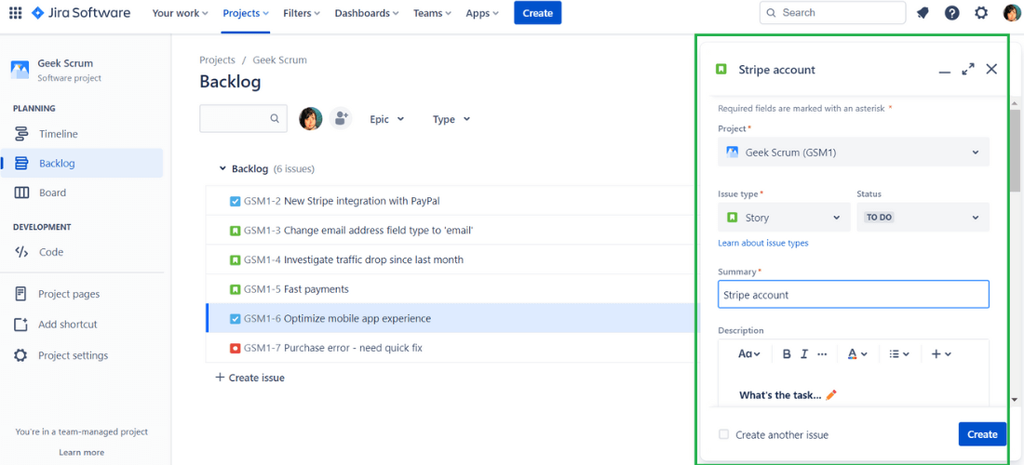
Task: Open more formatting options (three dots)
Action: point(822,354)
